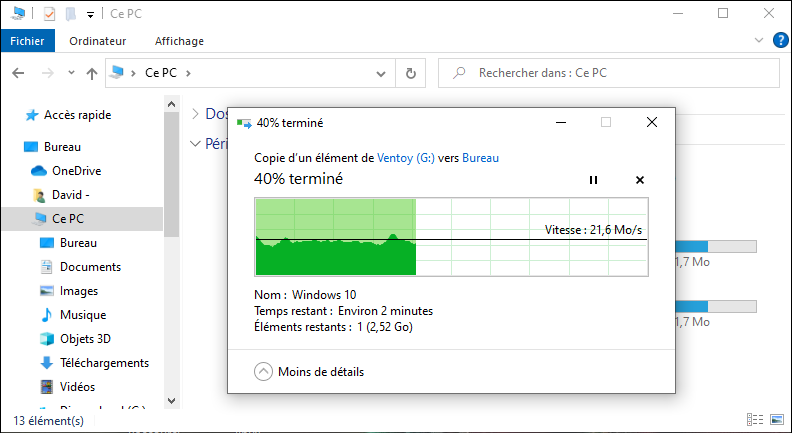792x433 pixels.
Task: Switch to the Affichage ribbon tab
Action: tap(179, 41)
